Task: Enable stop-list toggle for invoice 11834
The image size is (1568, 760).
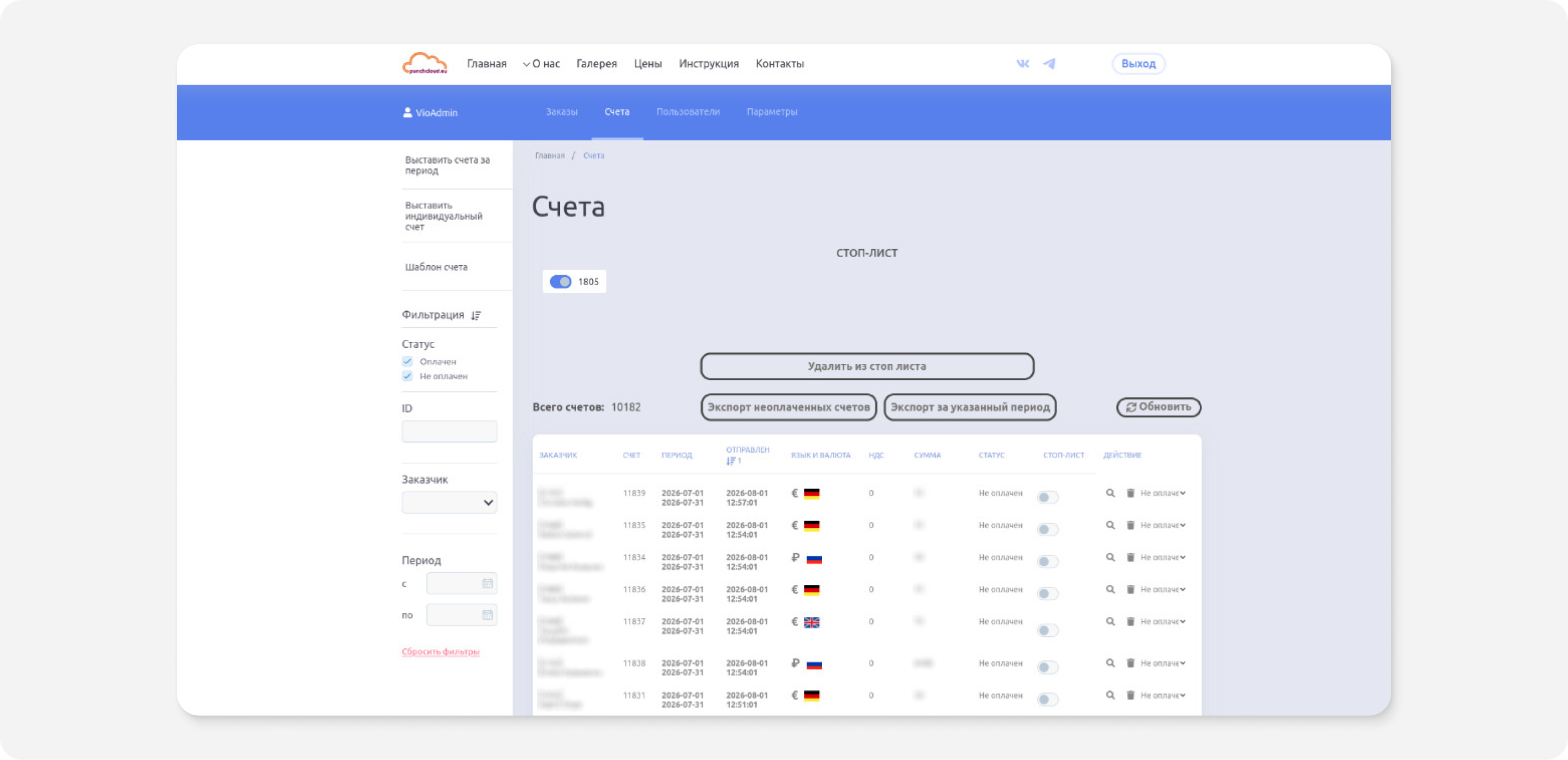Action: click(1048, 562)
